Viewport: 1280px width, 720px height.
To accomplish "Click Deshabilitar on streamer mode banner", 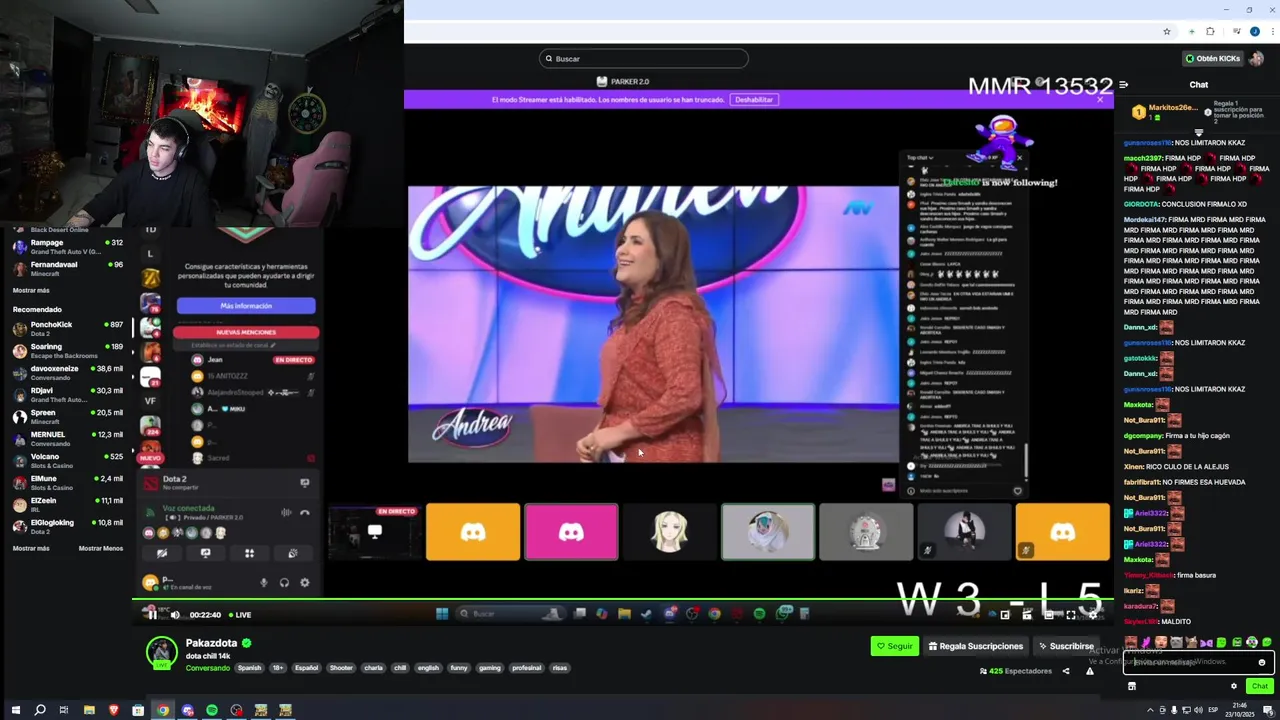I will (754, 99).
